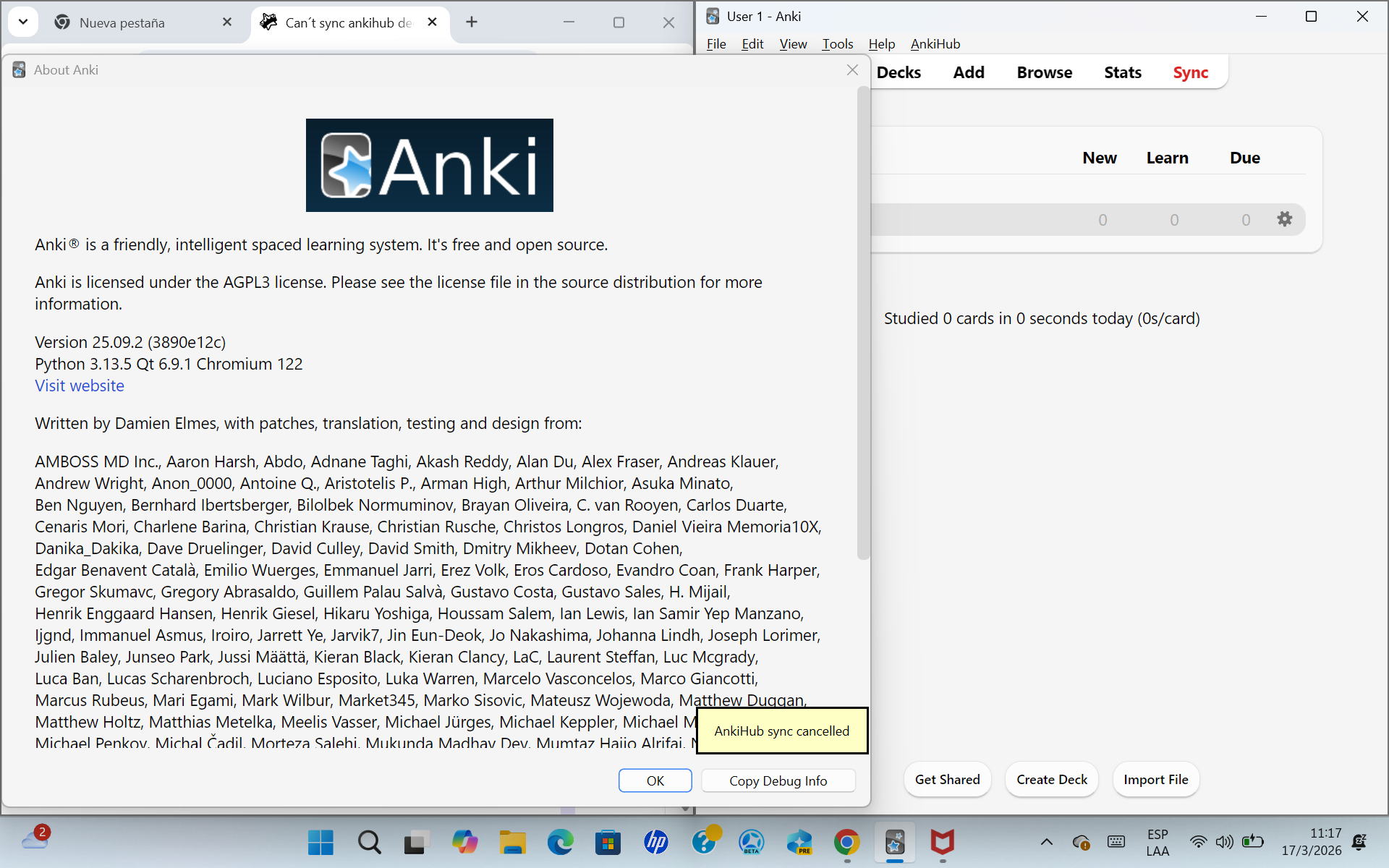Open HP app in taskbar
1389x868 pixels.
[x=655, y=843]
